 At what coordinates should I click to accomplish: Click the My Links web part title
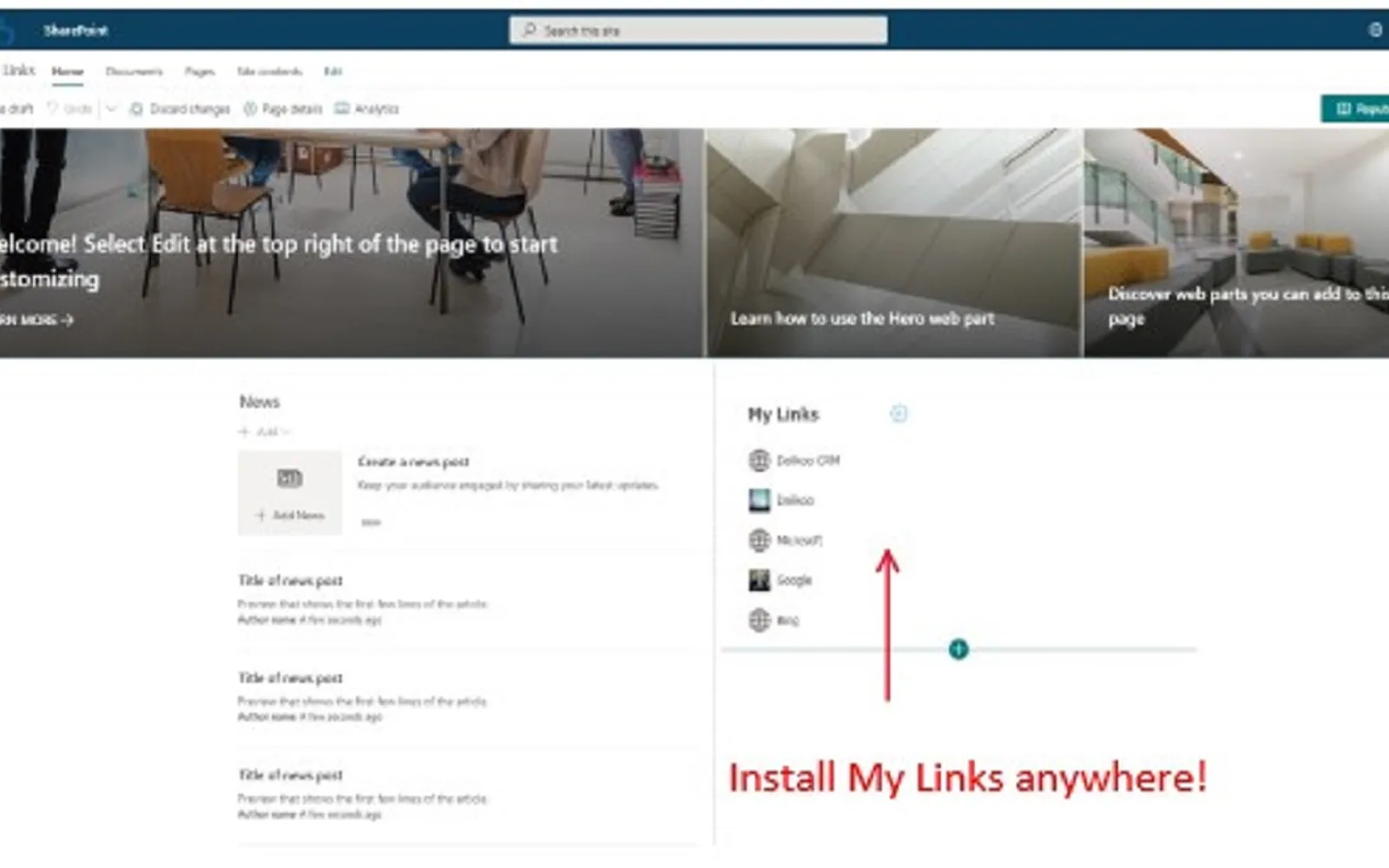783,414
